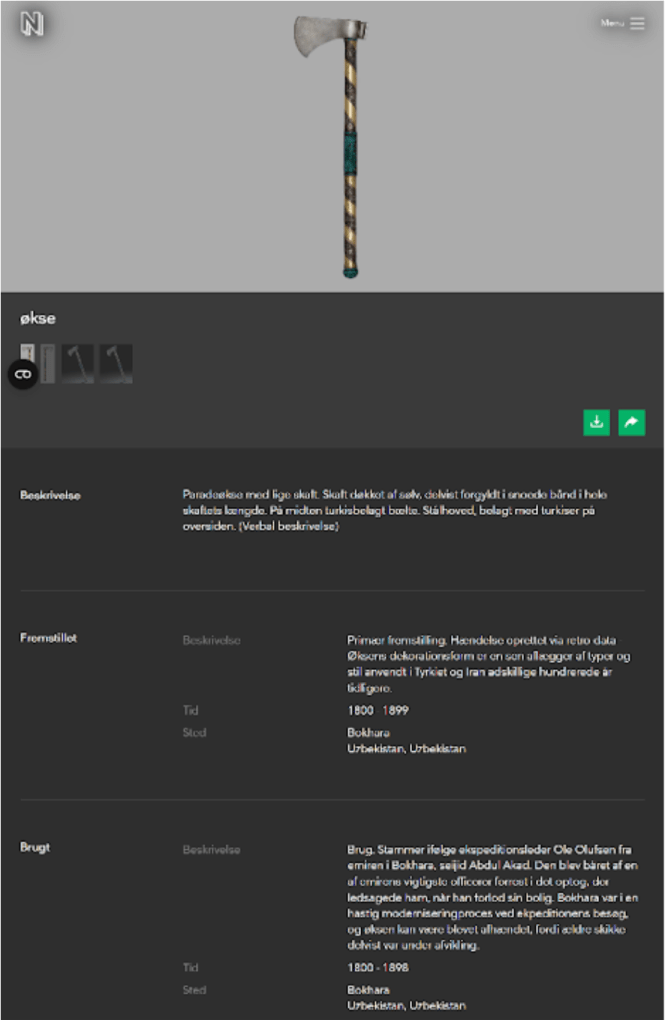Viewport: 665px width, 1023px height.
Task: Click "Bokhara" in the Brugt section
Action: point(368,990)
